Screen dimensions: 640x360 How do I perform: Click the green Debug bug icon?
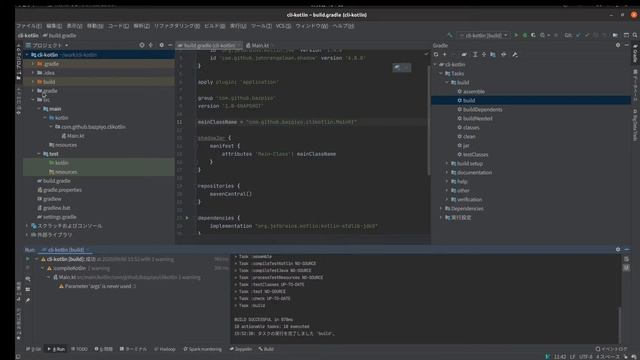525,36
